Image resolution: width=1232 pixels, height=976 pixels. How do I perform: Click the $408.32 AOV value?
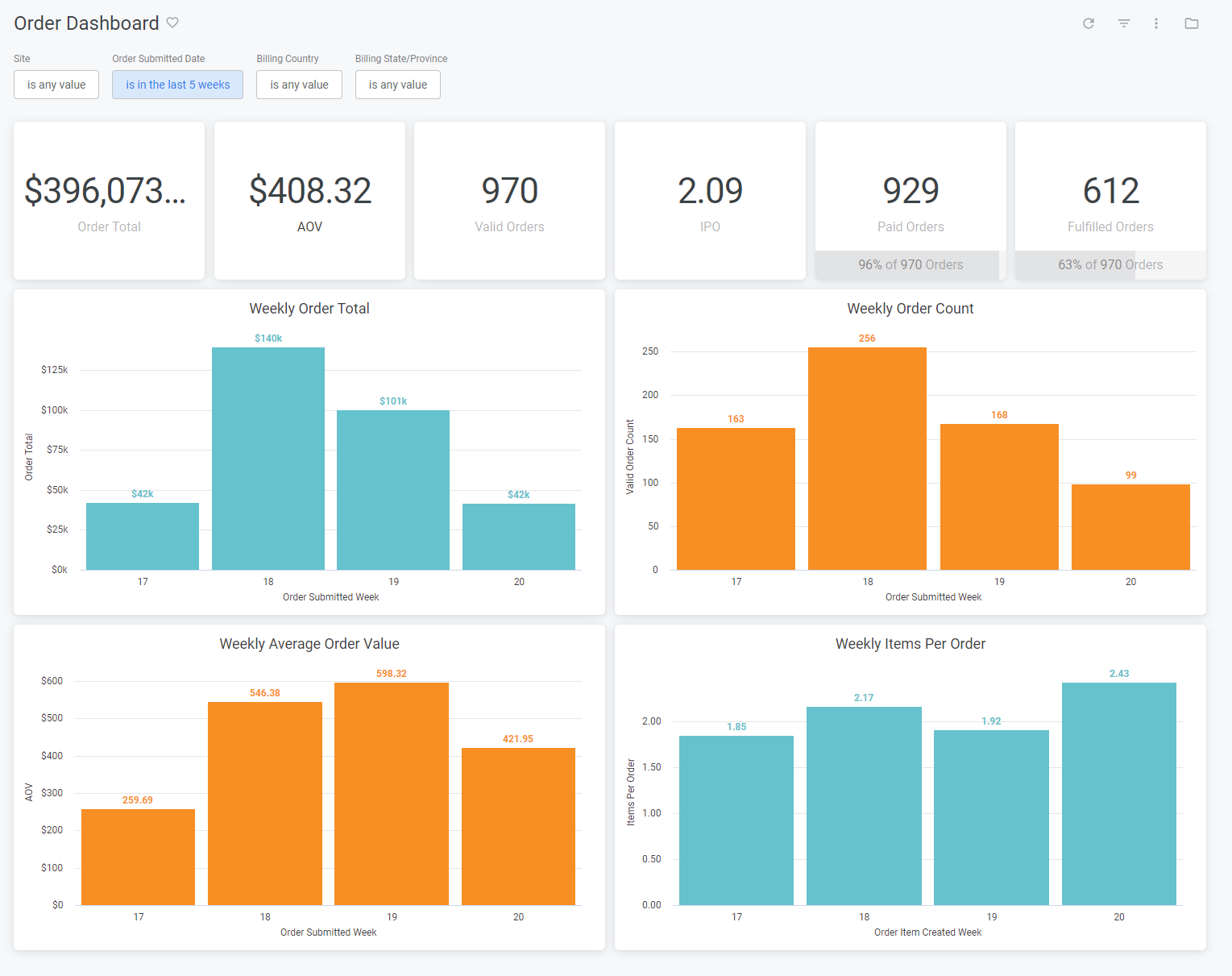tap(309, 191)
